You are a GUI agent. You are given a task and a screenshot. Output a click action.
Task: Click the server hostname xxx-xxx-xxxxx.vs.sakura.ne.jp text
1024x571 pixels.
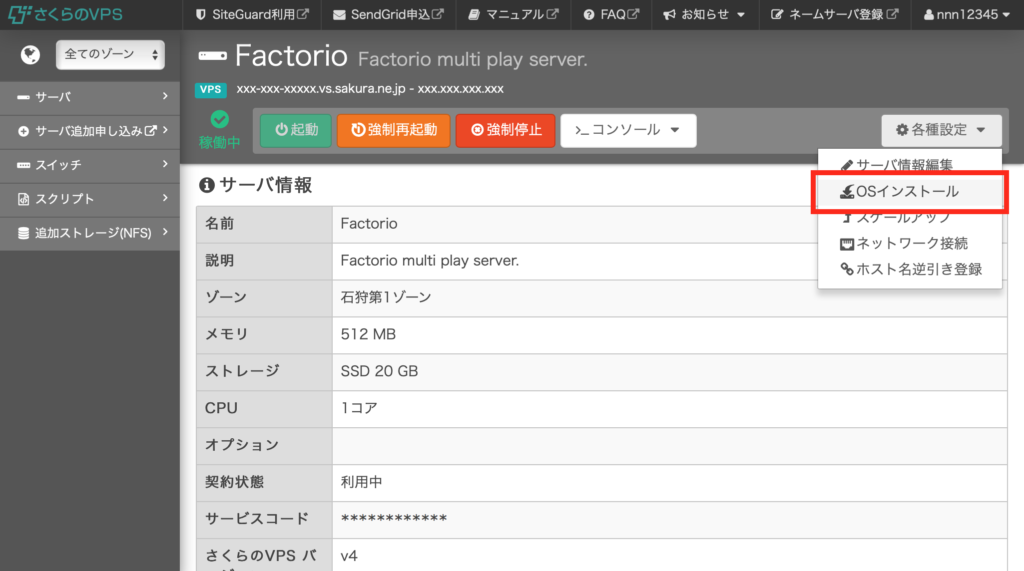321,89
